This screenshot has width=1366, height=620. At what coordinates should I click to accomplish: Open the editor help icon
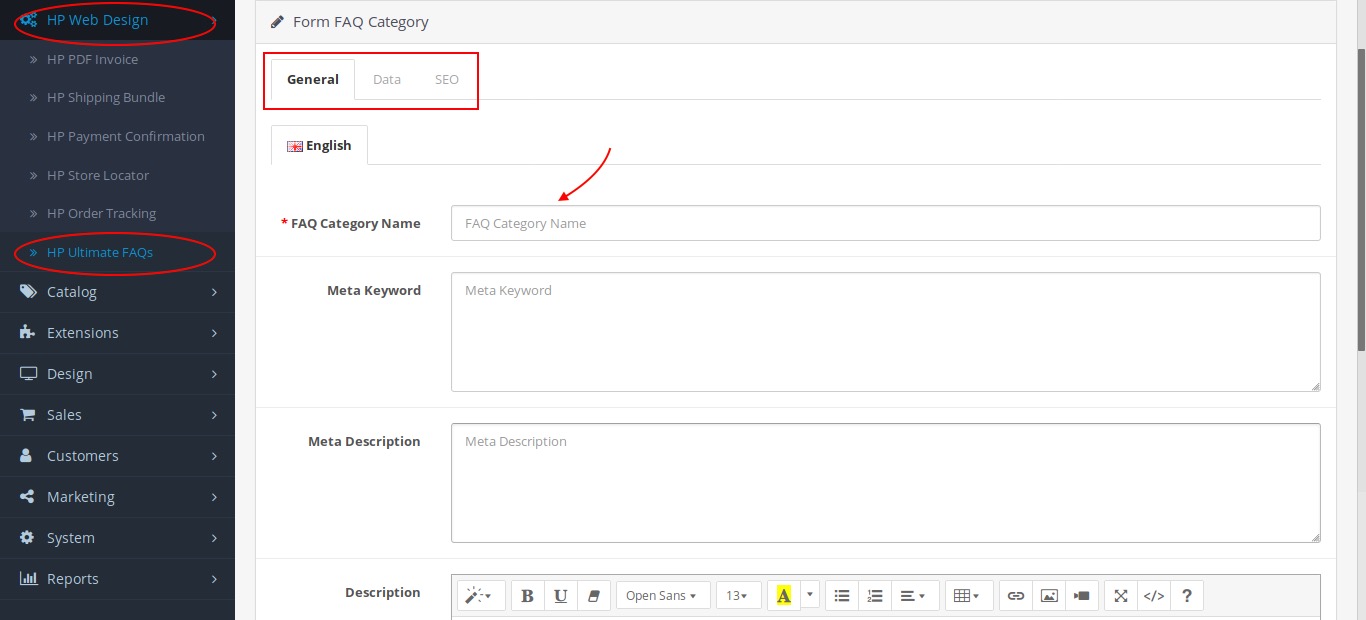(x=1187, y=596)
